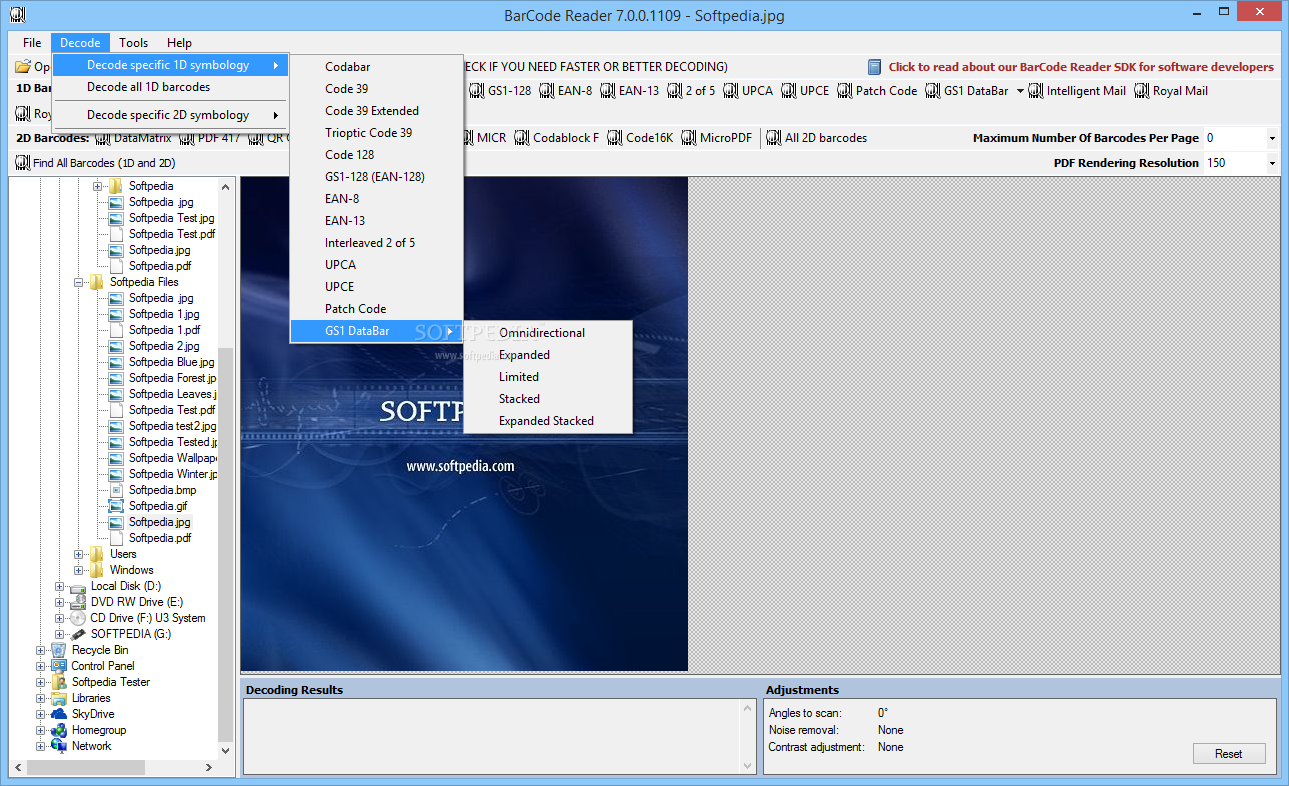Click Decoding Results scroll down arrow
This screenshot has height=786, width=1289.
[748, 765]
